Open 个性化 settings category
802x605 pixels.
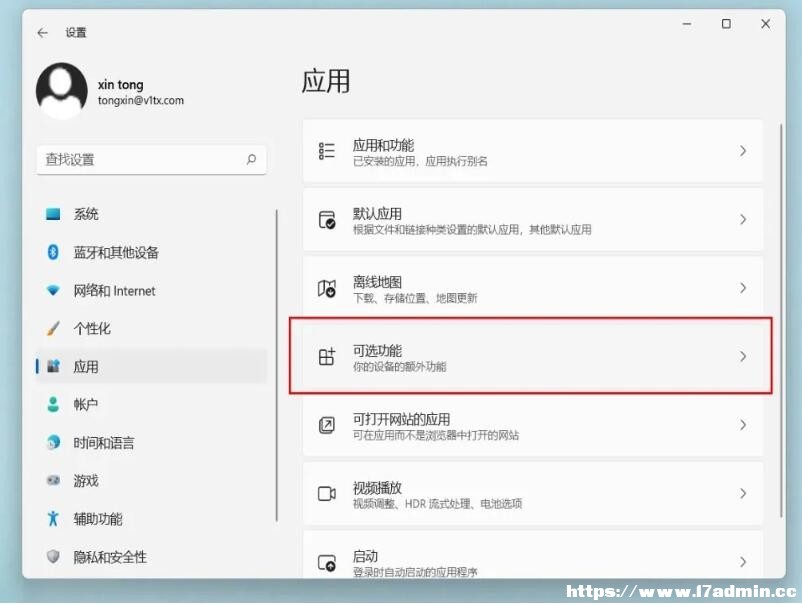(x=151, y=328)
